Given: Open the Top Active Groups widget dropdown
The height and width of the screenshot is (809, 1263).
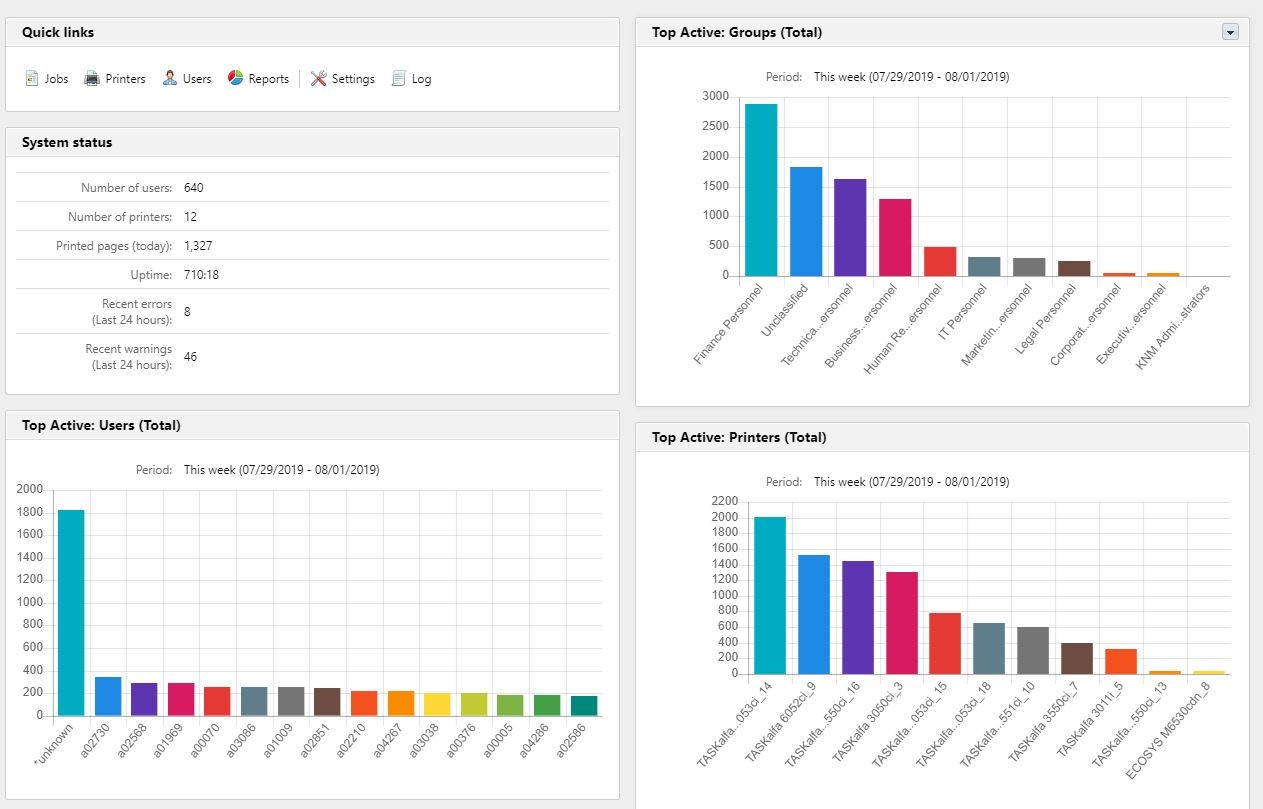Looking at the screenshot, I should 1230,32.
